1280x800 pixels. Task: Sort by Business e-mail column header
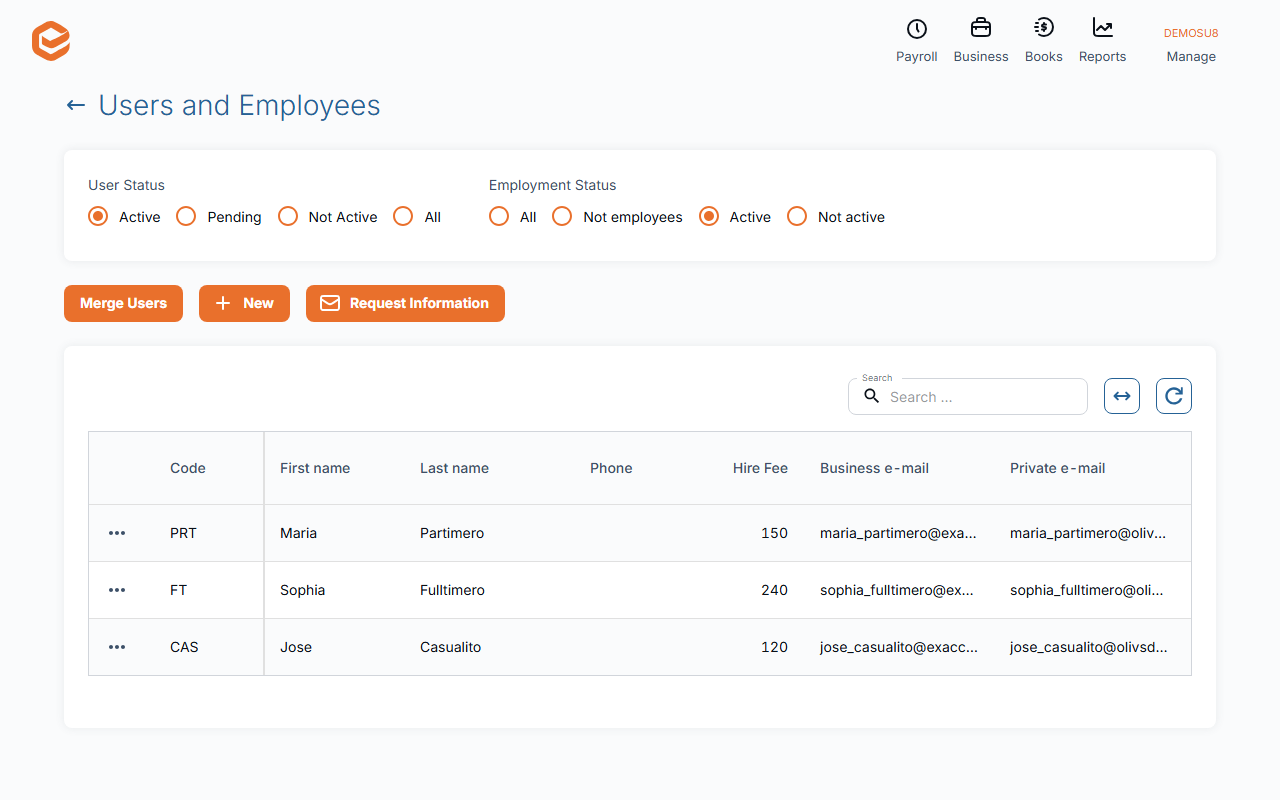tap(874, 468)
